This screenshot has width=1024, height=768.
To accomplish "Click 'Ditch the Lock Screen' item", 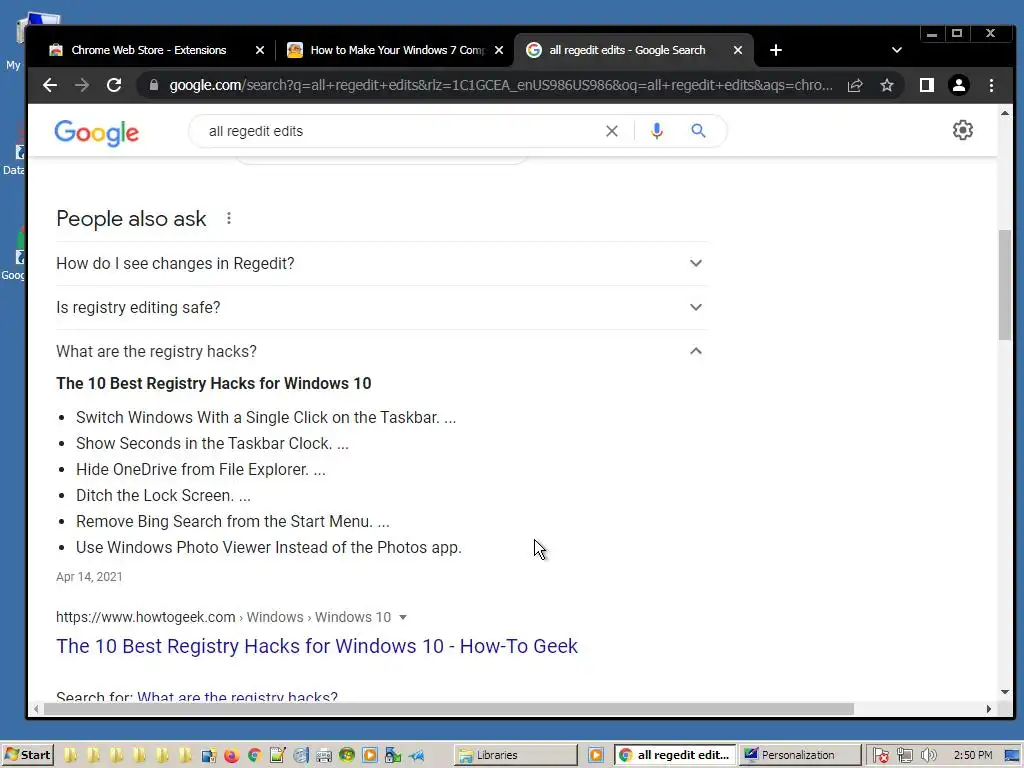I will click(x=163, y=496).
